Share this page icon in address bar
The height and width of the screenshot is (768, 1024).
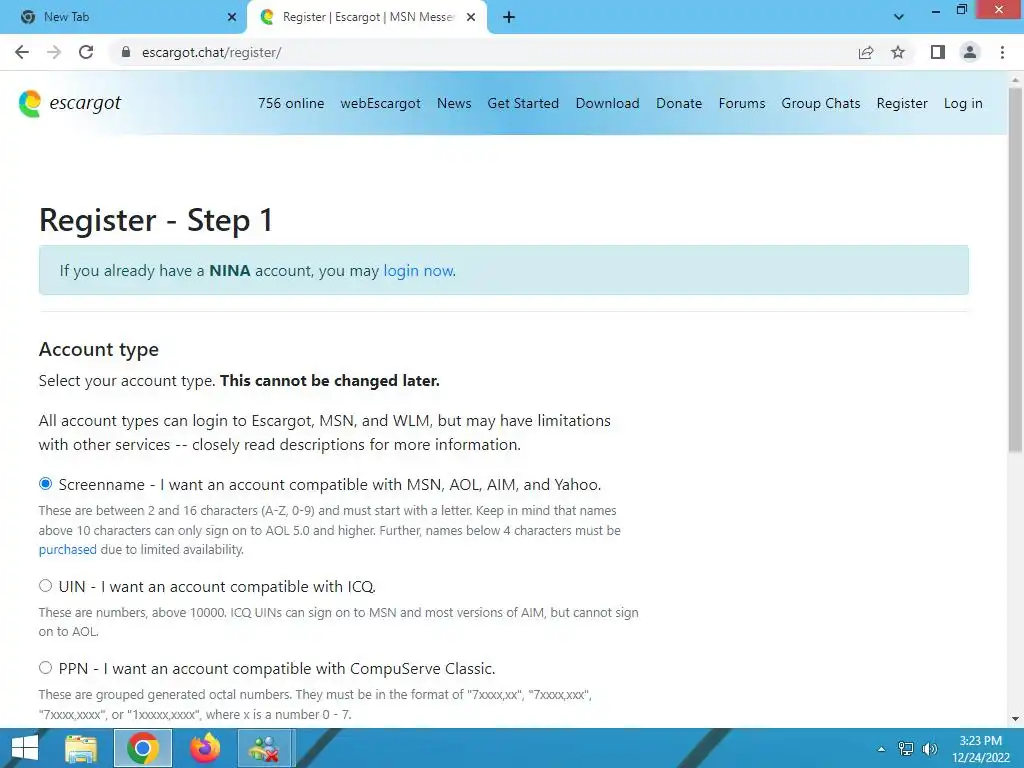tap(866, 52)
